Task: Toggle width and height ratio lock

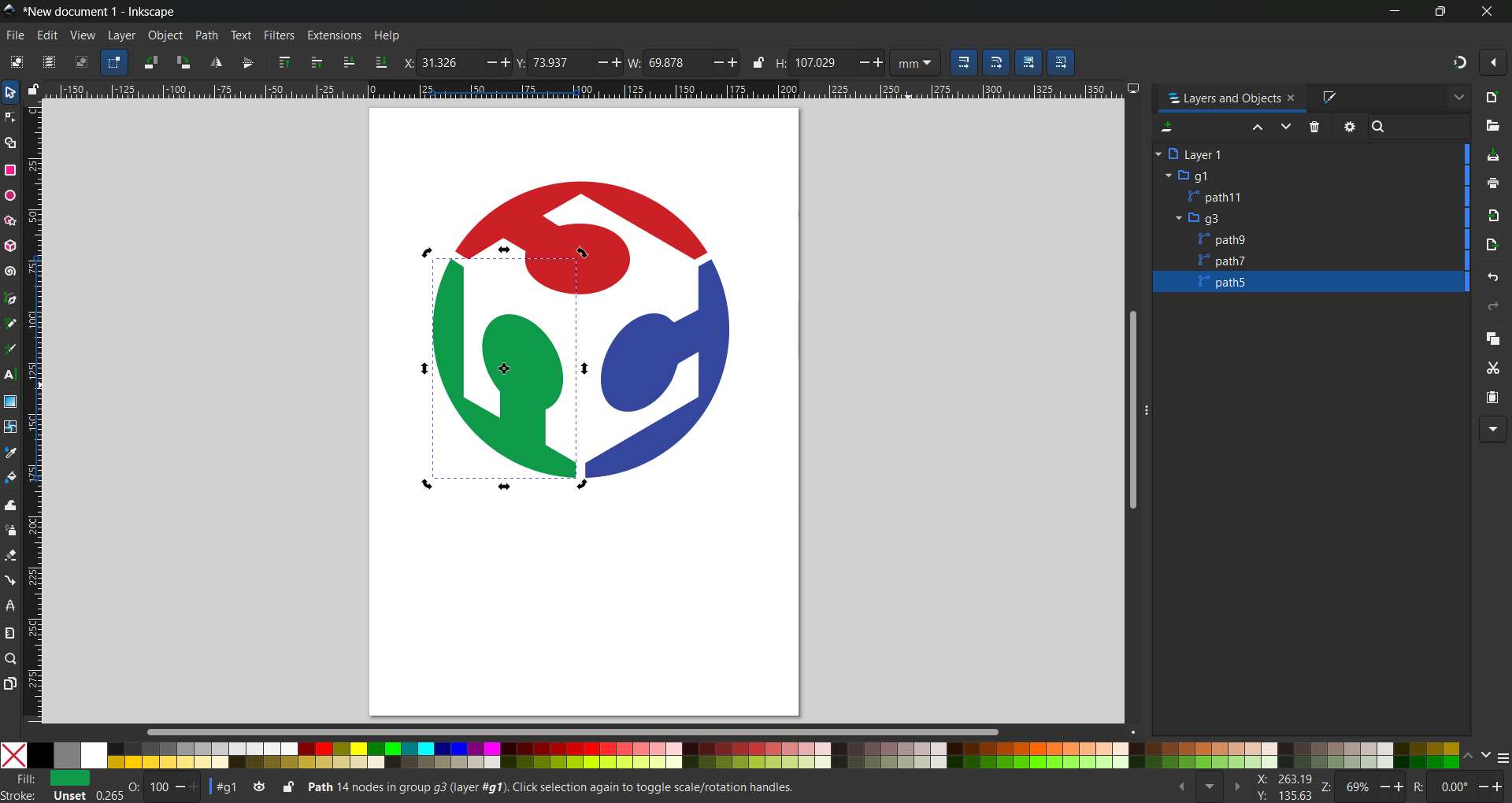Action: pos(758,63)
